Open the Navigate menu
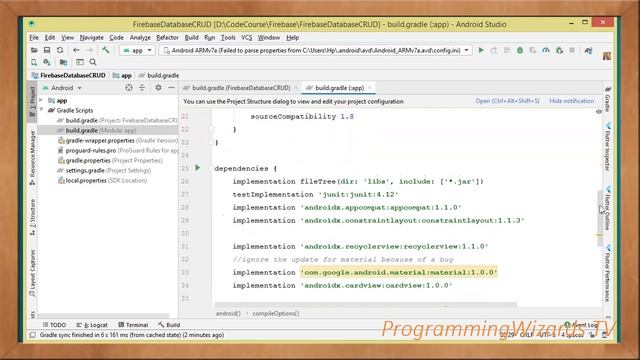 [x=91, y=38]
